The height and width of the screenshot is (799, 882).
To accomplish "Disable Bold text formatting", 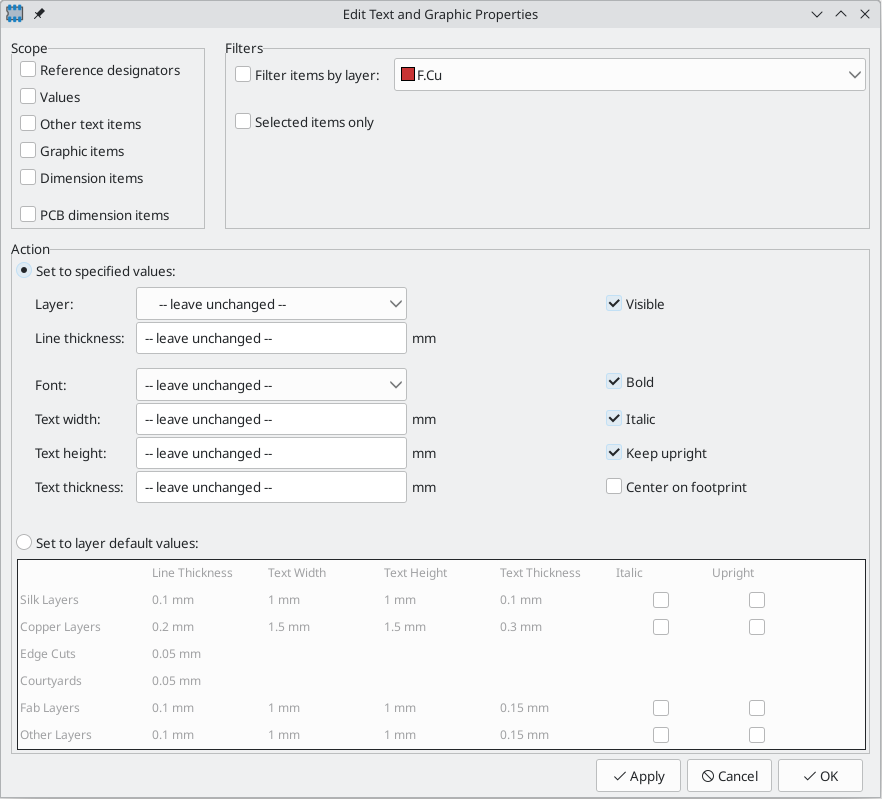I will [x=613, y=382].
